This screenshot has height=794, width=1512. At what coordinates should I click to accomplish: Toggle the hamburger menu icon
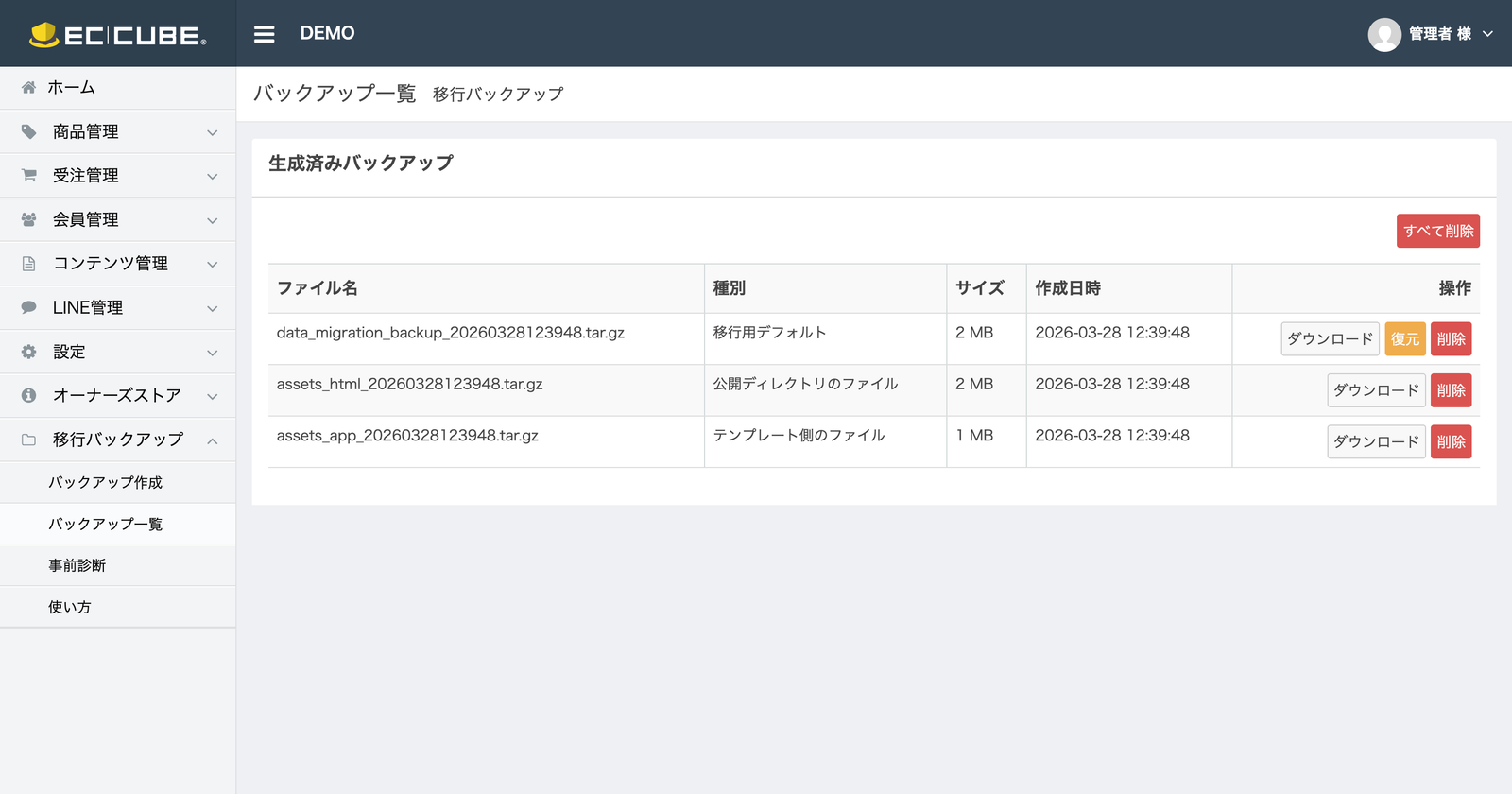(265, 34)
